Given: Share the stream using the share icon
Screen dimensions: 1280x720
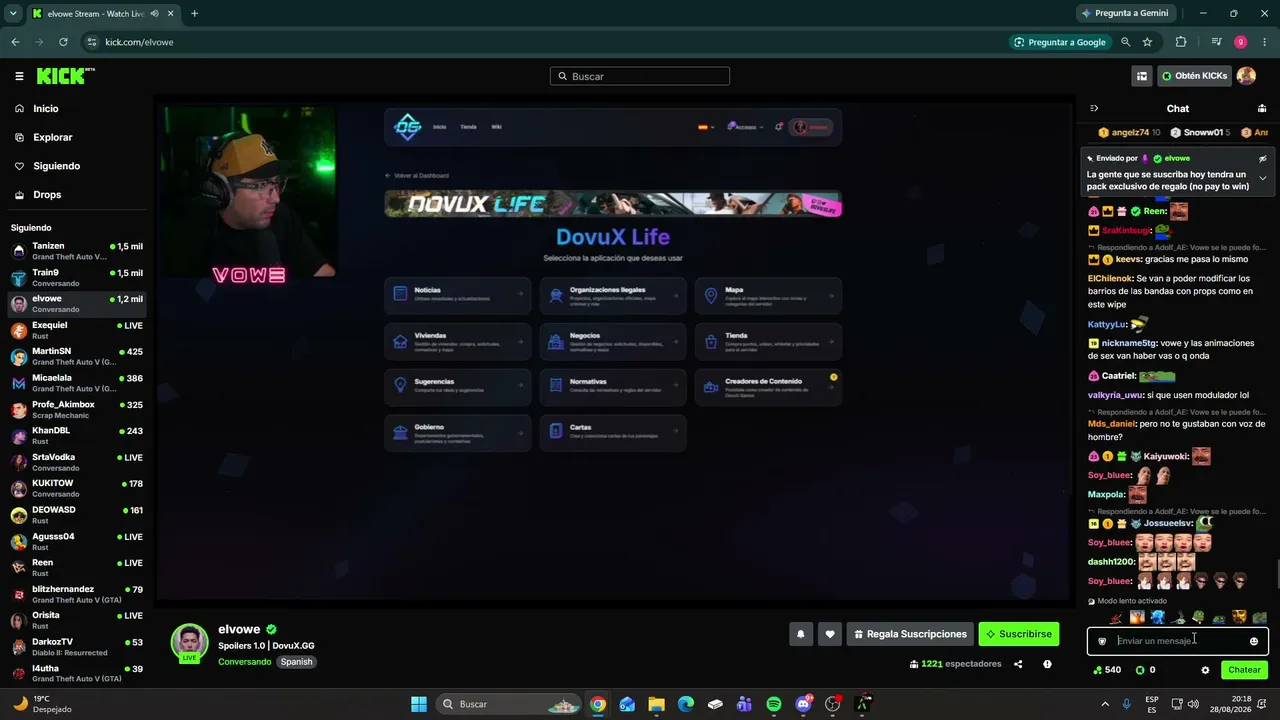Looking at the screenshot, I should (x=1018, y=664).
